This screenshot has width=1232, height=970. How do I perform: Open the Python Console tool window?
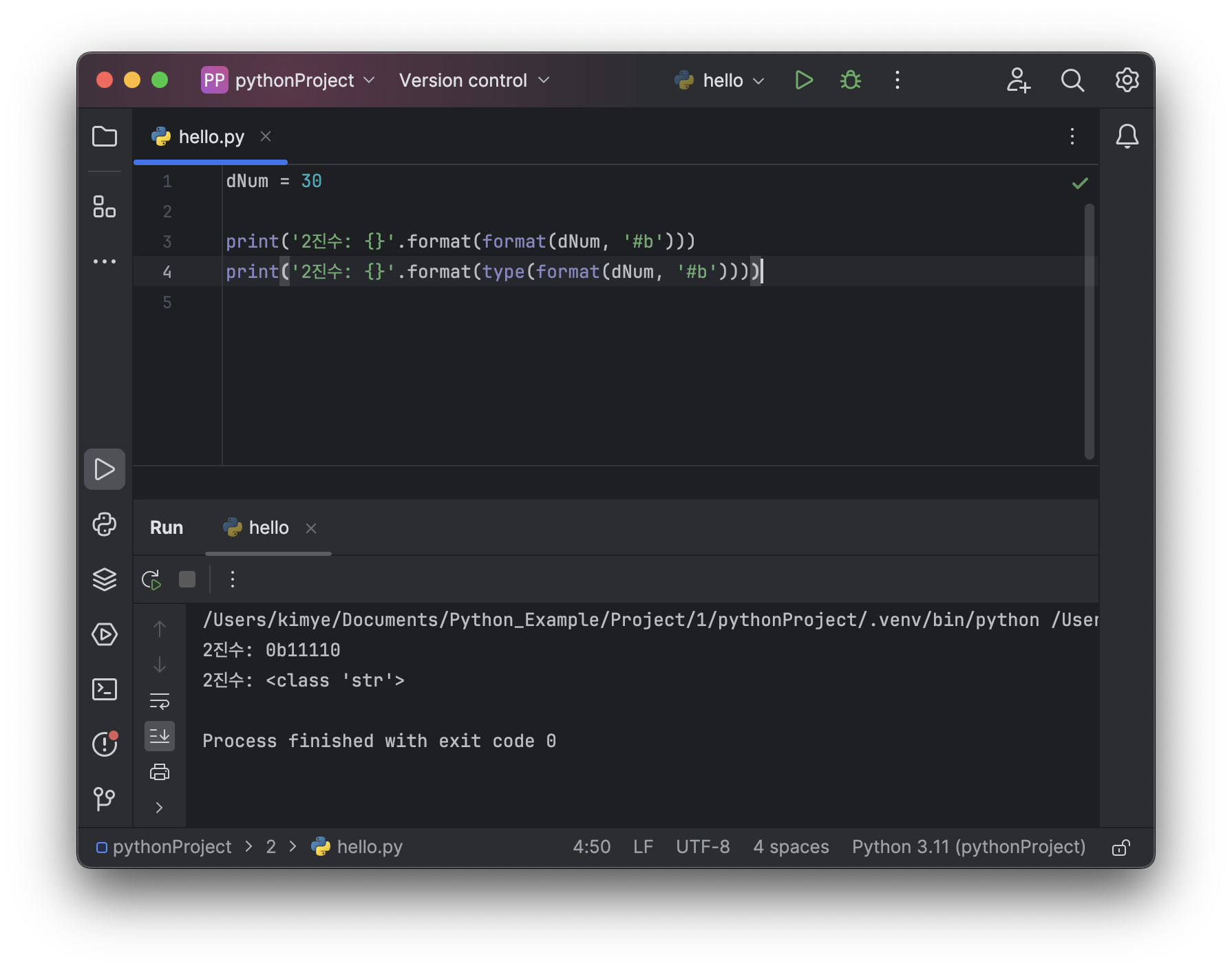coord(105,524)
